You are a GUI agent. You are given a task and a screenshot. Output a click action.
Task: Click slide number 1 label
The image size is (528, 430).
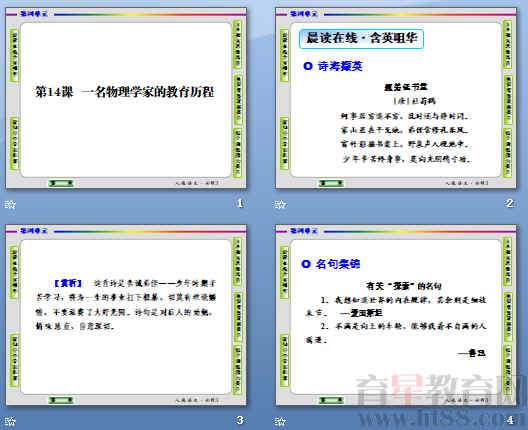(240, 203)
